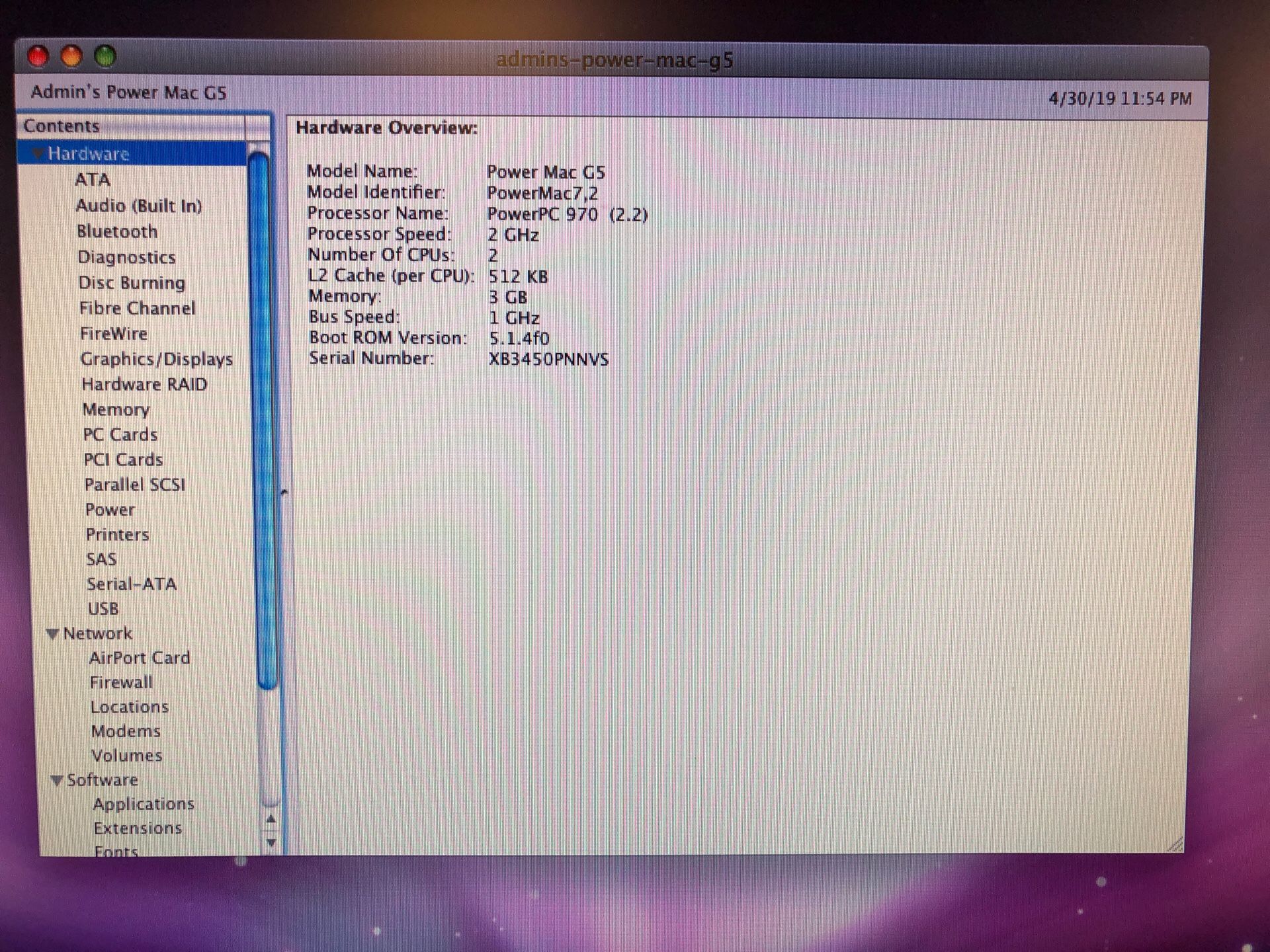
Task: Open the Diagnostics entry
Action: click(126, 257)
